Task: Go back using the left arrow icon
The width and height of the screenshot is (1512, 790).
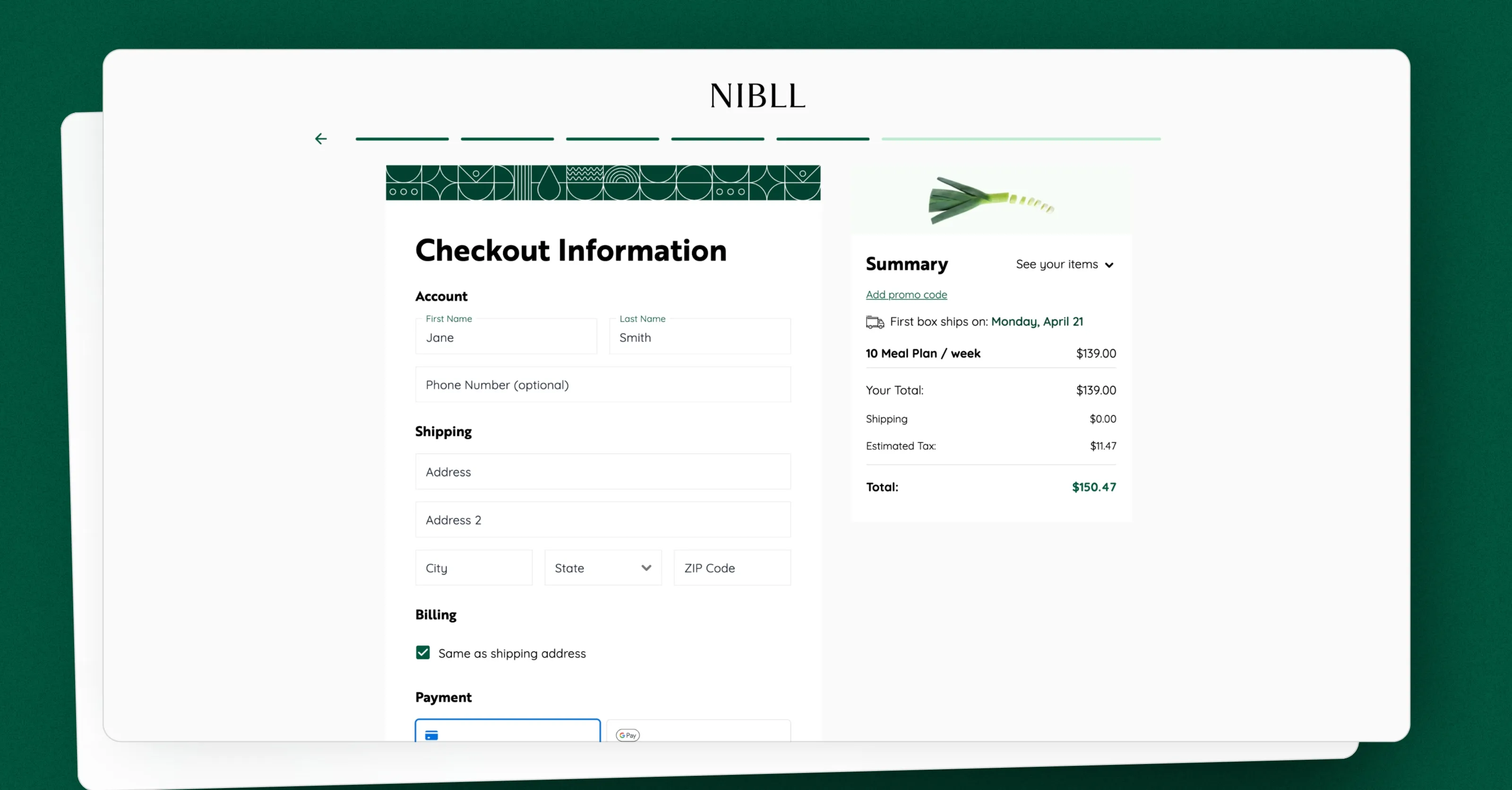Action: [320, 139]
